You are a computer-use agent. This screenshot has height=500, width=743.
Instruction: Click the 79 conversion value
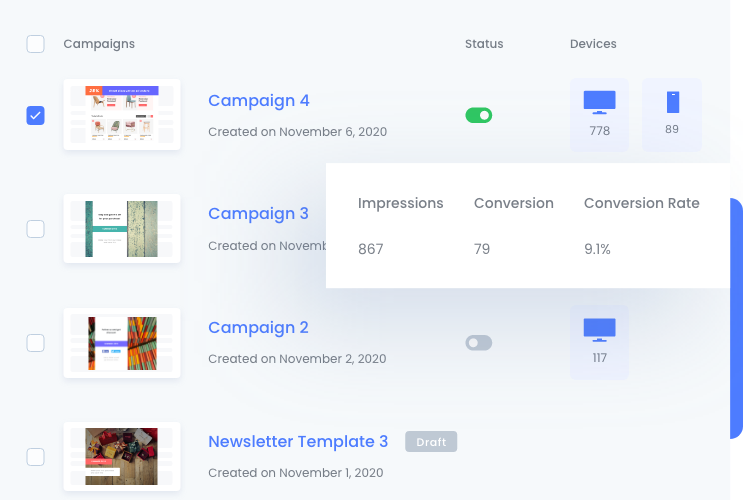482,249
